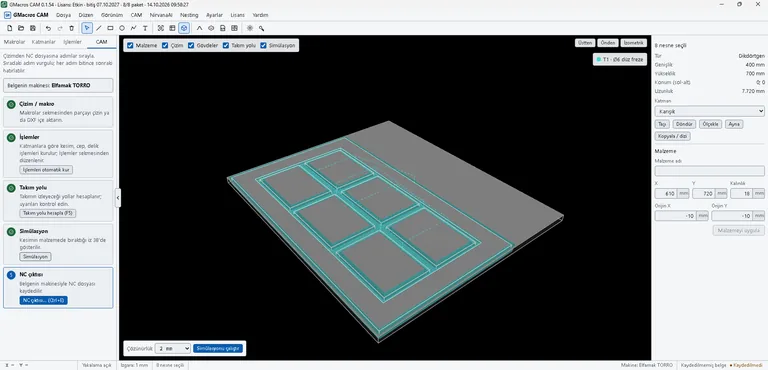Image resolution: width=768 pixels, height=370 pixels.
Task: Select the rectangle drawing tool
Action: point(110,28)
